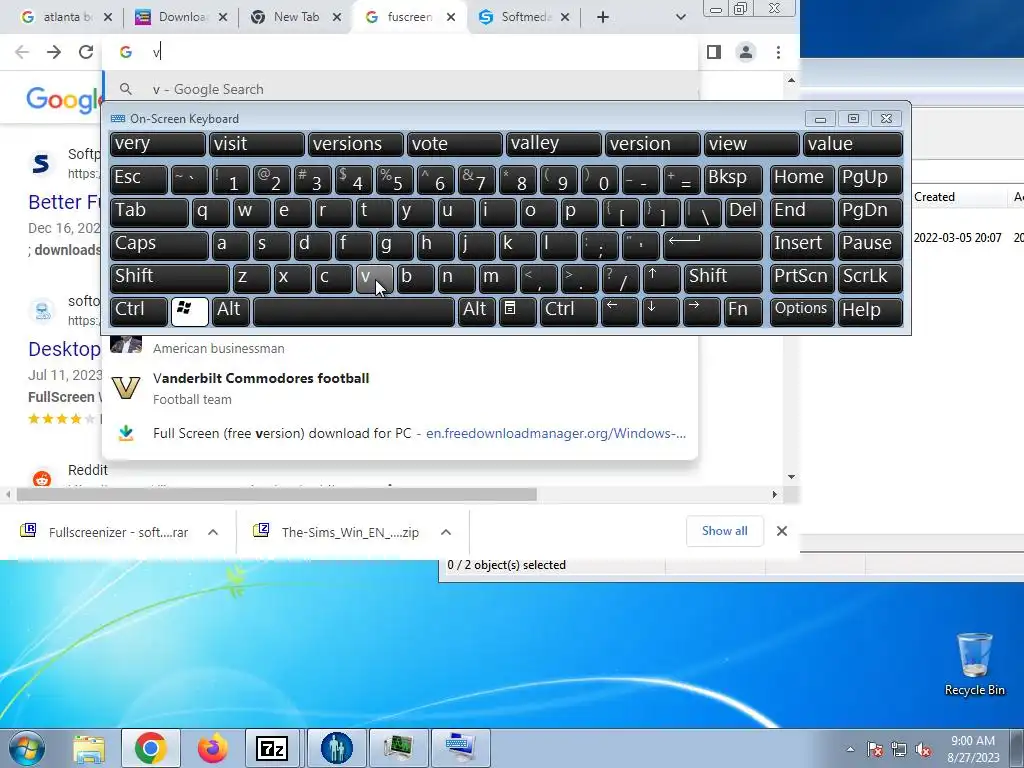The image size is (1024, 768).
Task: Select 'v - Google Search' suggestion
Action: tap(400, 89)
